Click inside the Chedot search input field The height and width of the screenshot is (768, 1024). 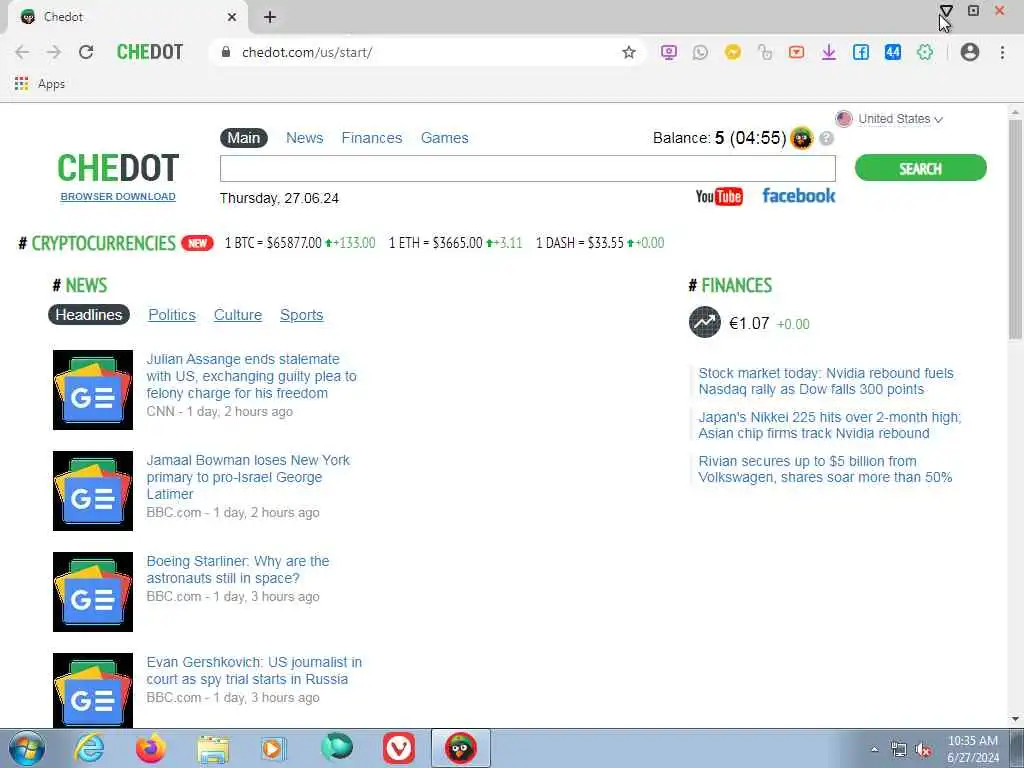pos(528,168)
